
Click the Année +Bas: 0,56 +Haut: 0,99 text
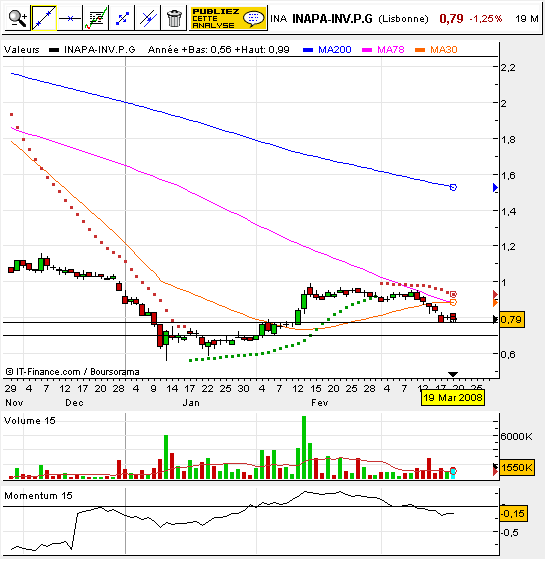point(219,50)
